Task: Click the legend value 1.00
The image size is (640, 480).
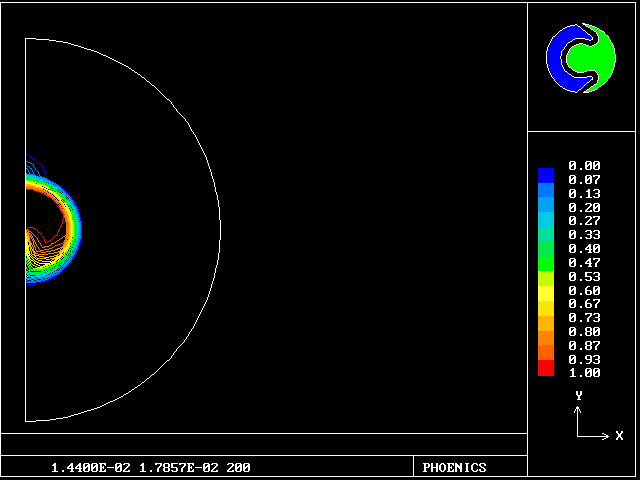Action: point(584,373)
